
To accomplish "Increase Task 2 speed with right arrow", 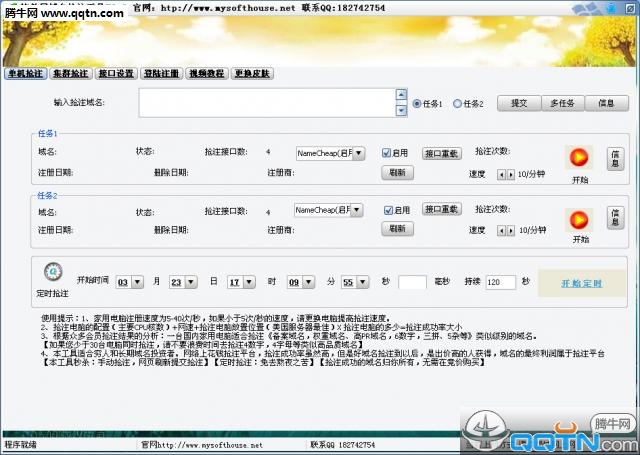I will tap(510, 231).
